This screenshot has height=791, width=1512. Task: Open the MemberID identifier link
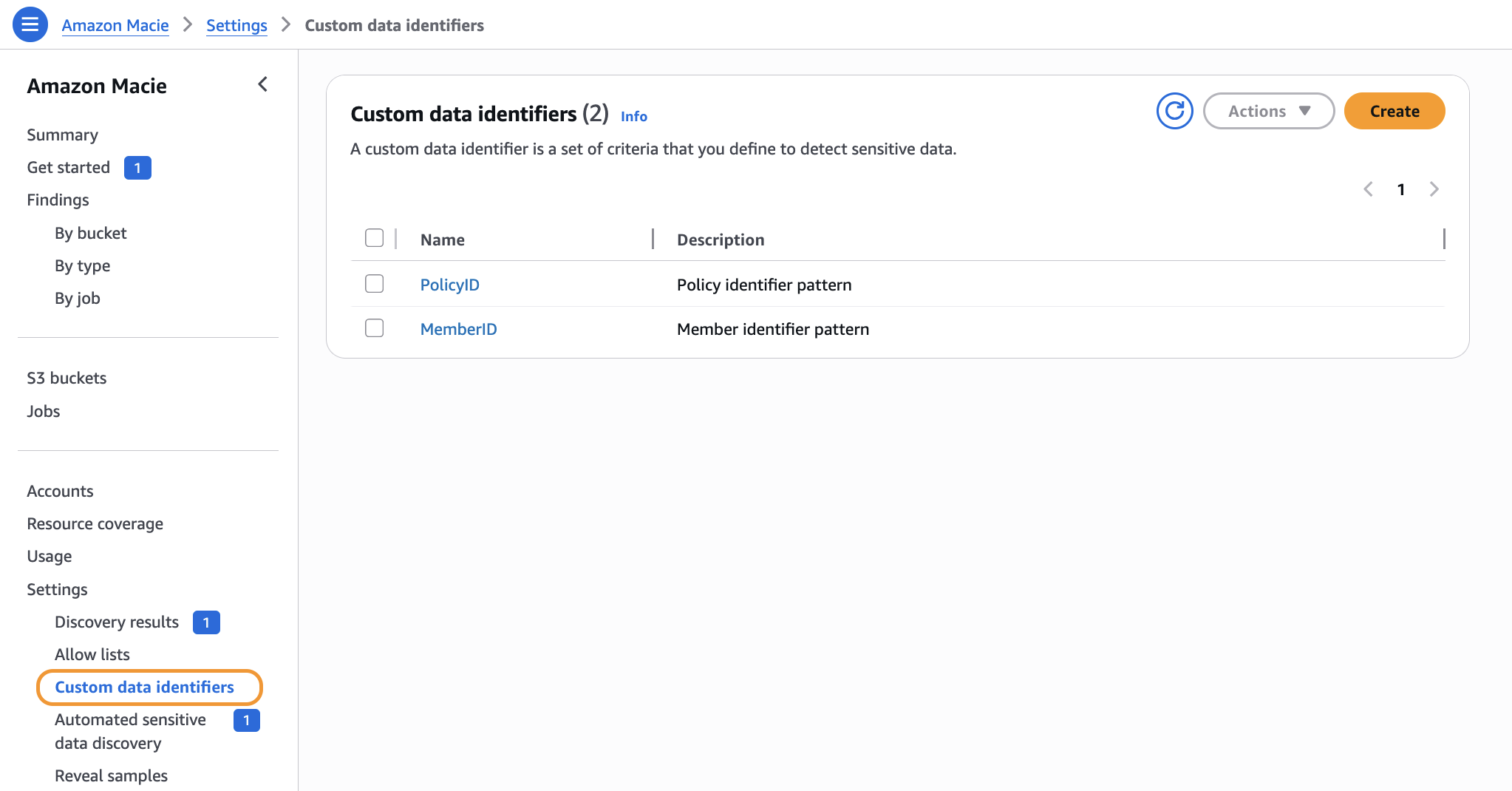pos(459,329)
